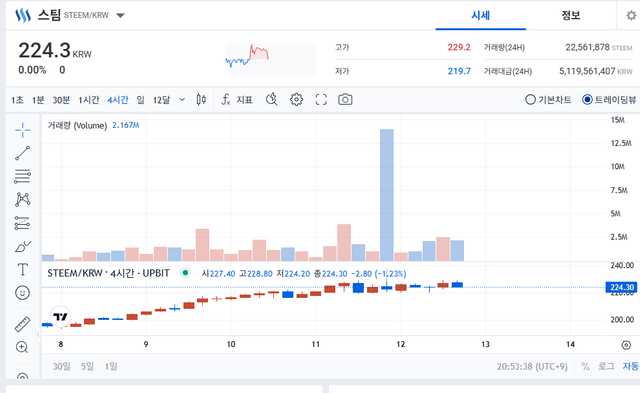Set interval to 30분

61,100
